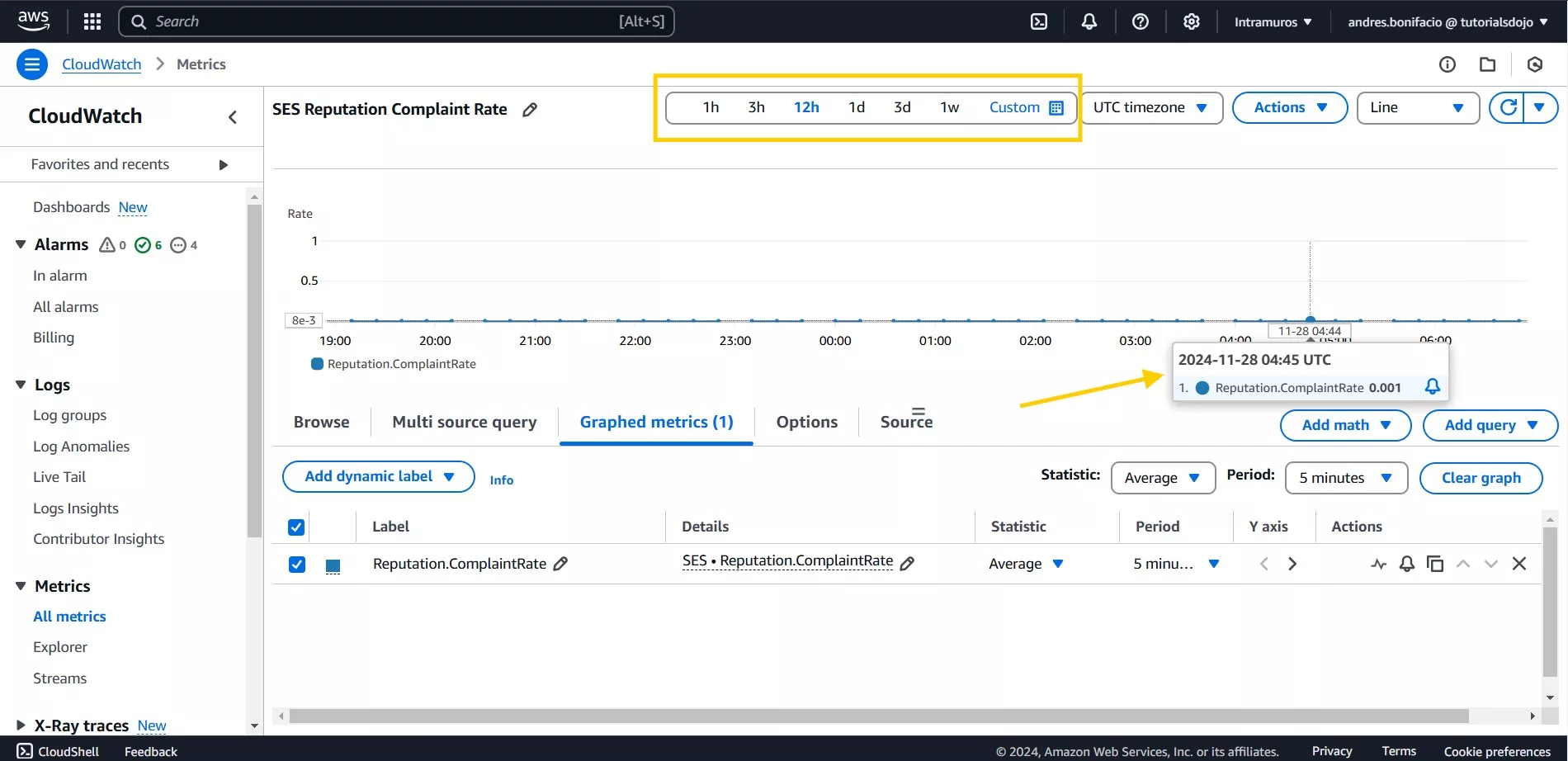
Task: Select the 3d time range
Action: (x=902, y=107)
